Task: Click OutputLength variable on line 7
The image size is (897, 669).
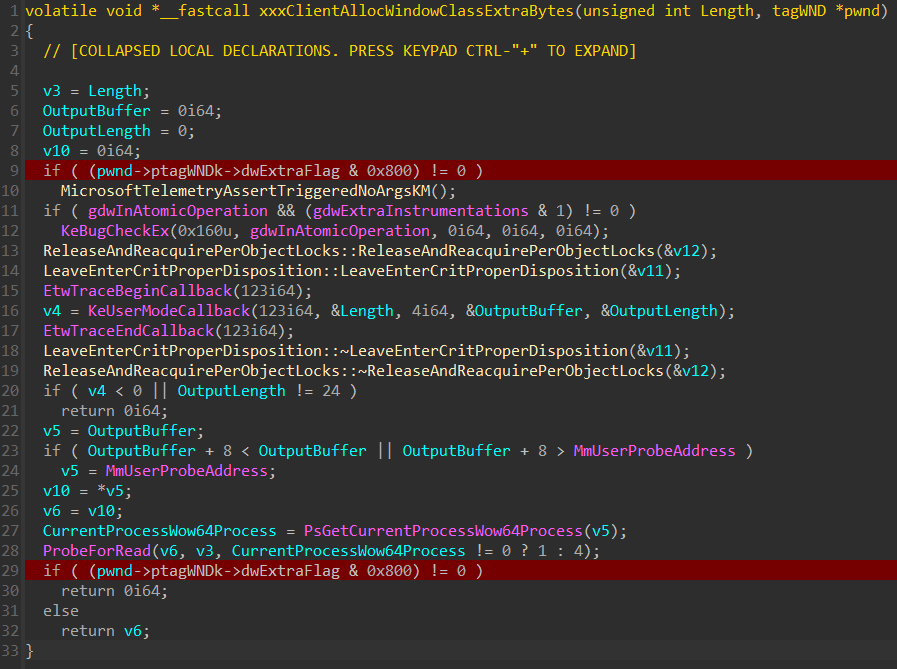Action: pos(97,131)
